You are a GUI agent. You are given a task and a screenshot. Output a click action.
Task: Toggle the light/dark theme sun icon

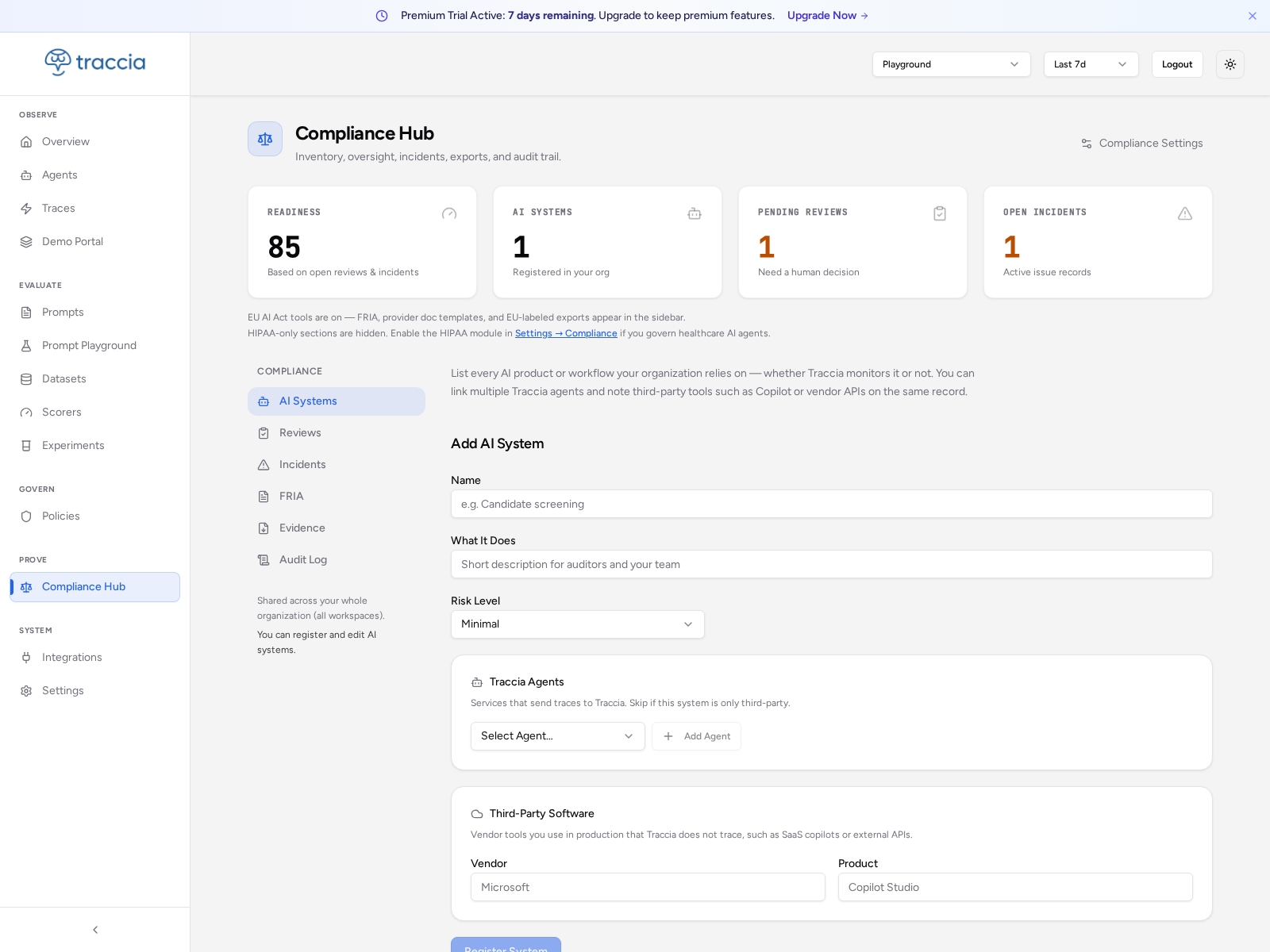pos(1230,64)
